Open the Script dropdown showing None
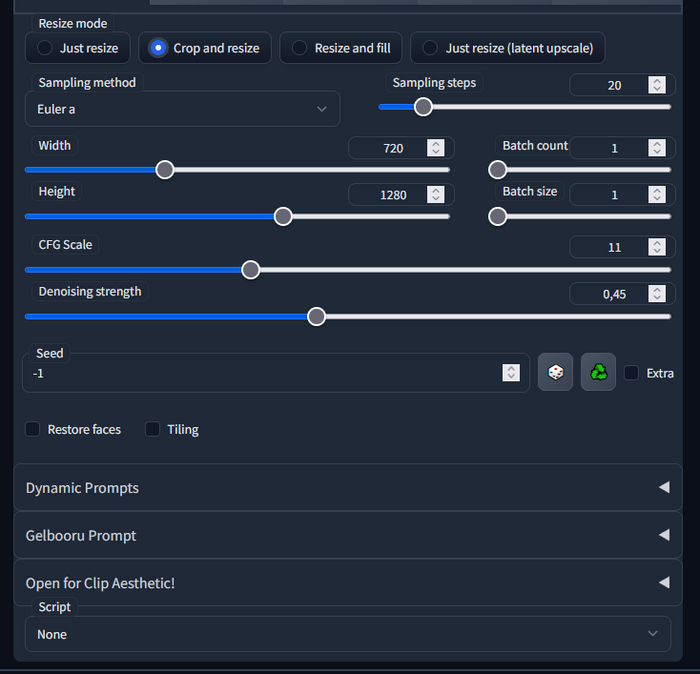 [x=347, y=634]
